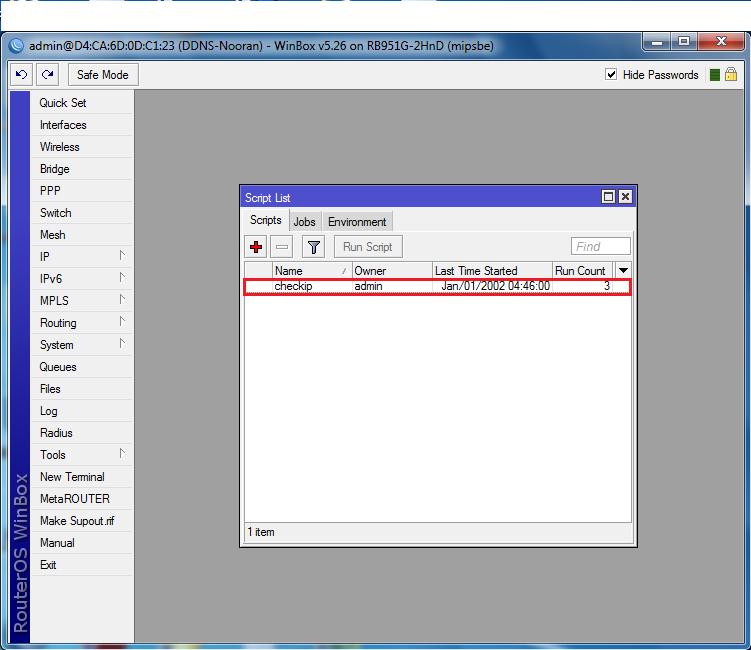Image resolution: width=751 pixels, height=650 pixels.
Task: Open the Log menu
Action: (82, 411)
